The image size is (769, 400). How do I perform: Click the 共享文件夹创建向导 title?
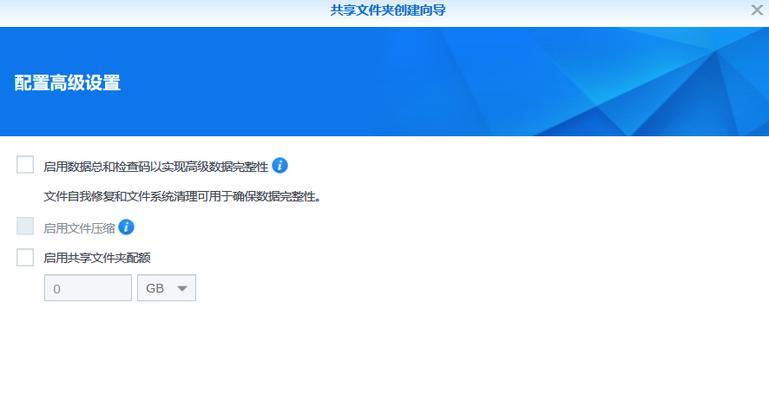pos(387,10)
